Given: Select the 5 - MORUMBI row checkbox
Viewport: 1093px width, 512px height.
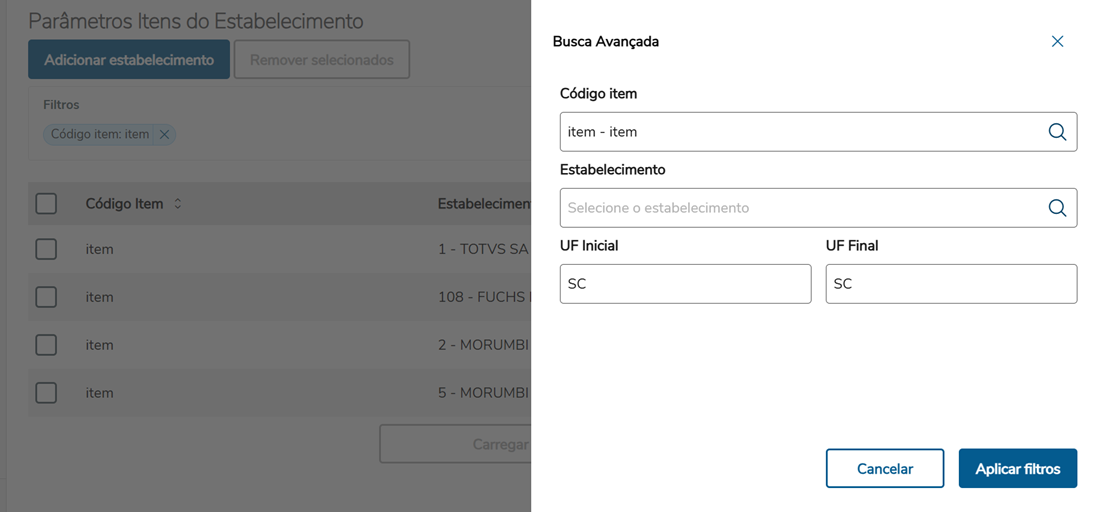Looking at the screenshot, I should (46, 393).
